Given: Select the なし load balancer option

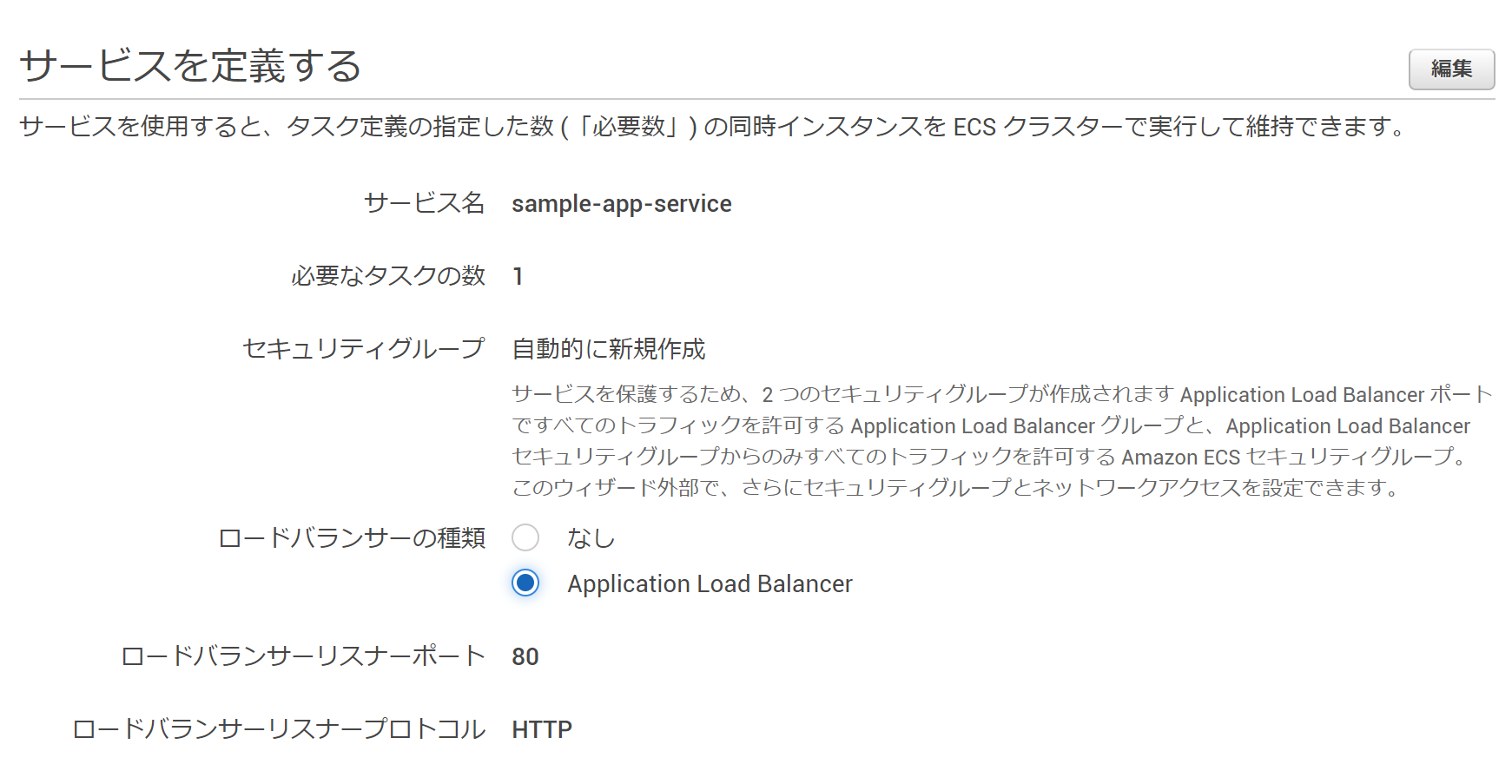Looking at the screenshot, I should click(525, 538).
